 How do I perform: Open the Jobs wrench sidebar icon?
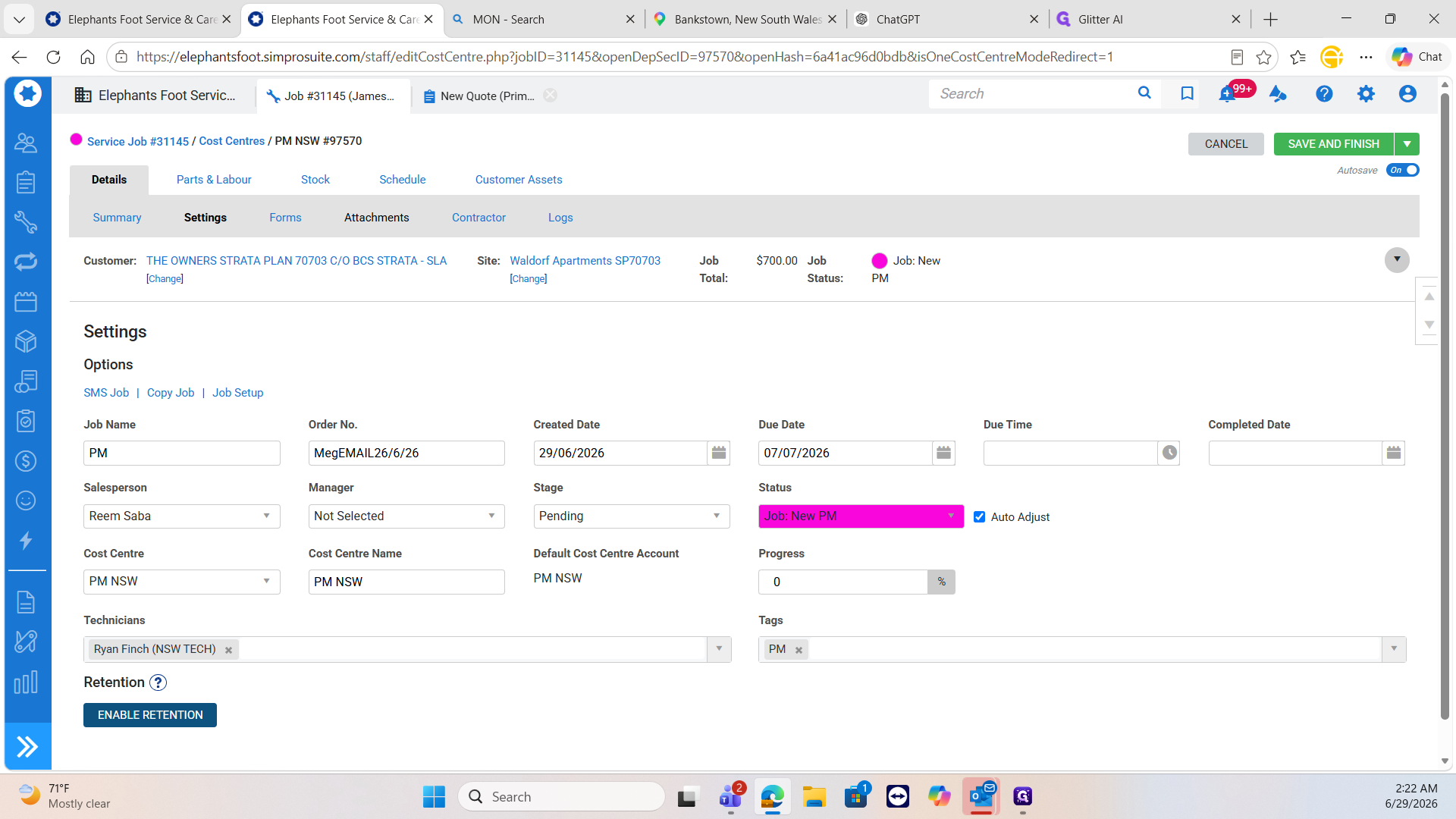click(x=26, y=221)
